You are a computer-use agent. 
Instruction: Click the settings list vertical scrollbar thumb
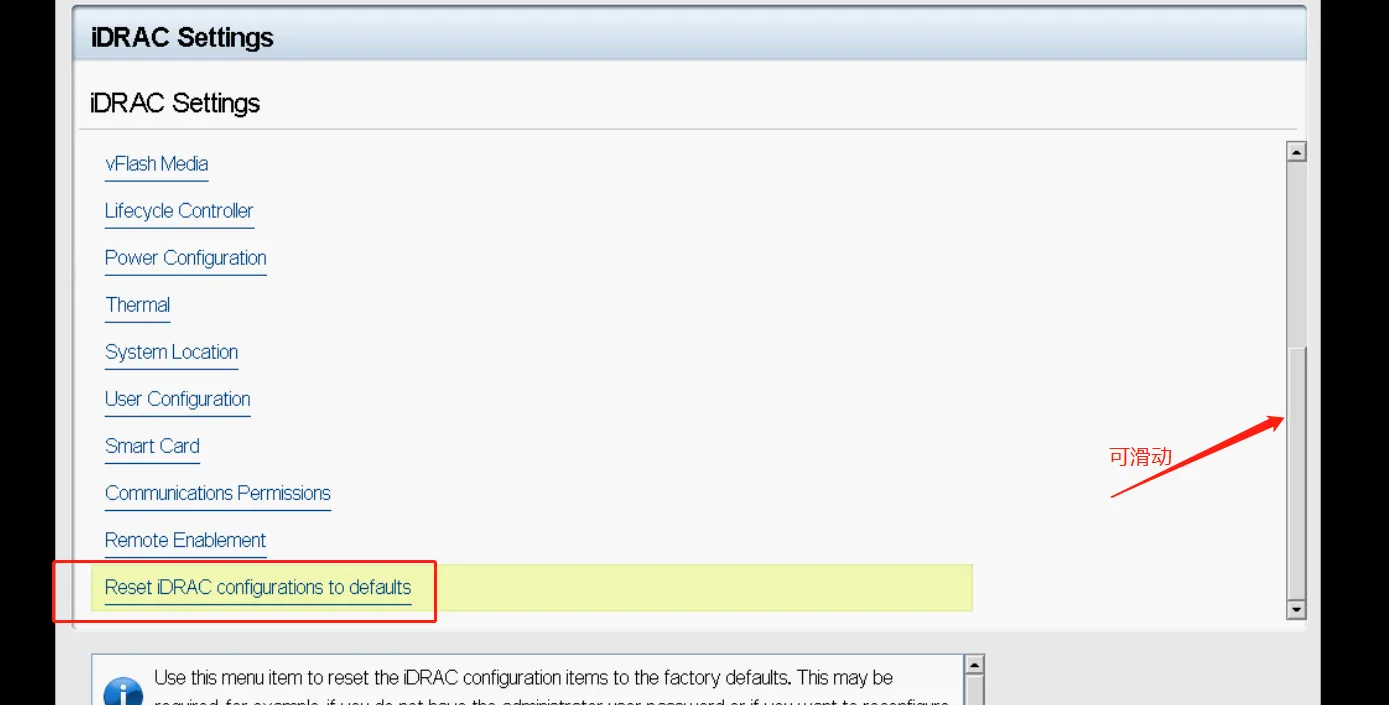point(1296,472)
